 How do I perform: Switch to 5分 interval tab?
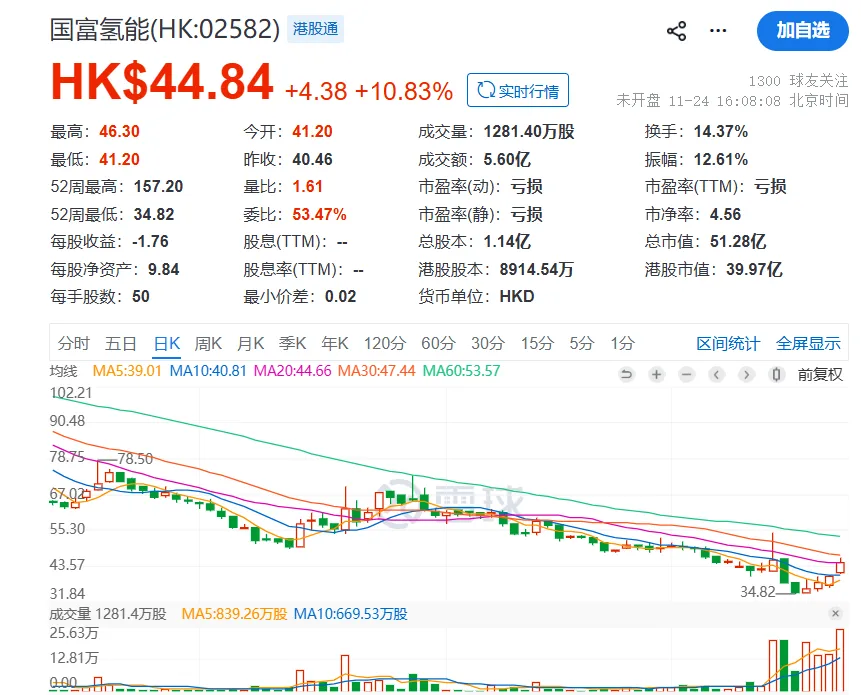point(582,344)
